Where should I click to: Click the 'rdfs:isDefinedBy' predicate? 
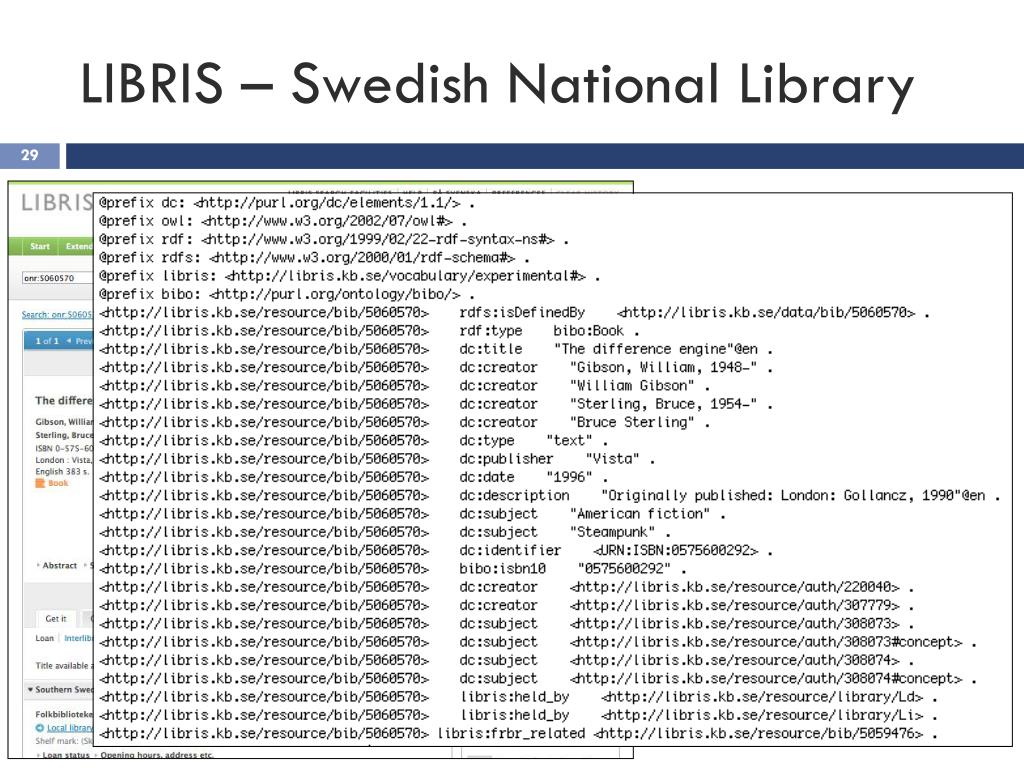522,313
